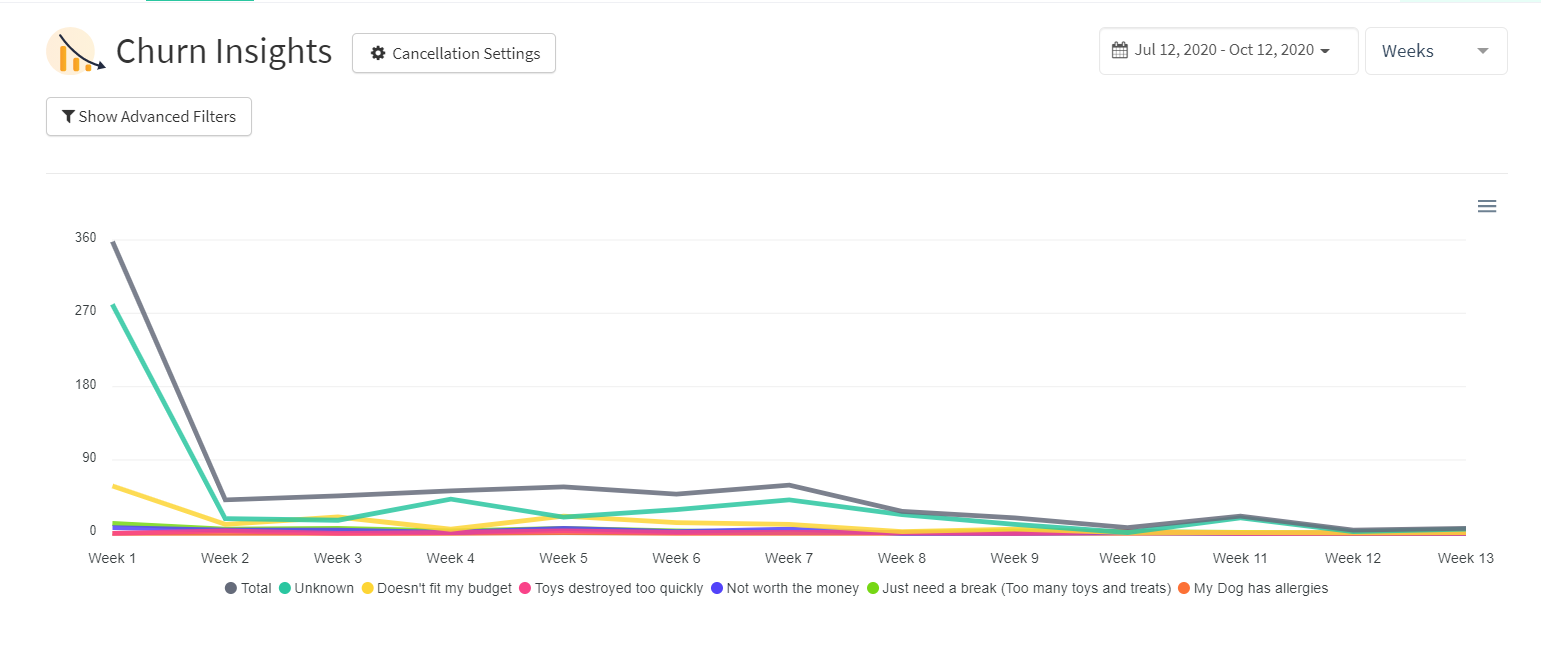Screen dimensions: 1541x657
Task: Toggle the Total series in legend
Action: click(248, 589)
